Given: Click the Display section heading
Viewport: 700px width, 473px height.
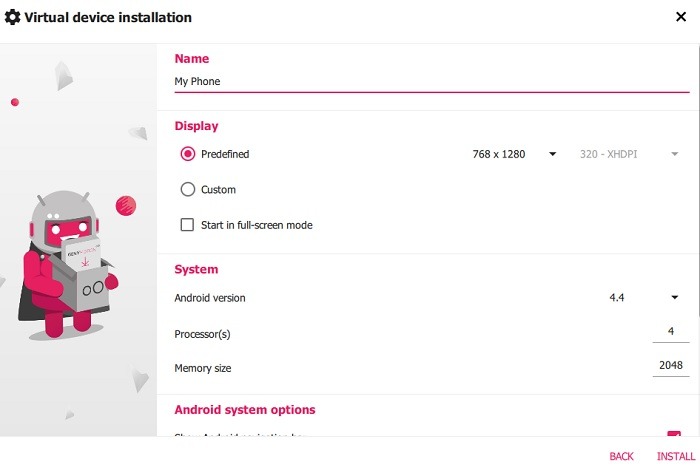Looking at the screenshot, I should point(196,126).
